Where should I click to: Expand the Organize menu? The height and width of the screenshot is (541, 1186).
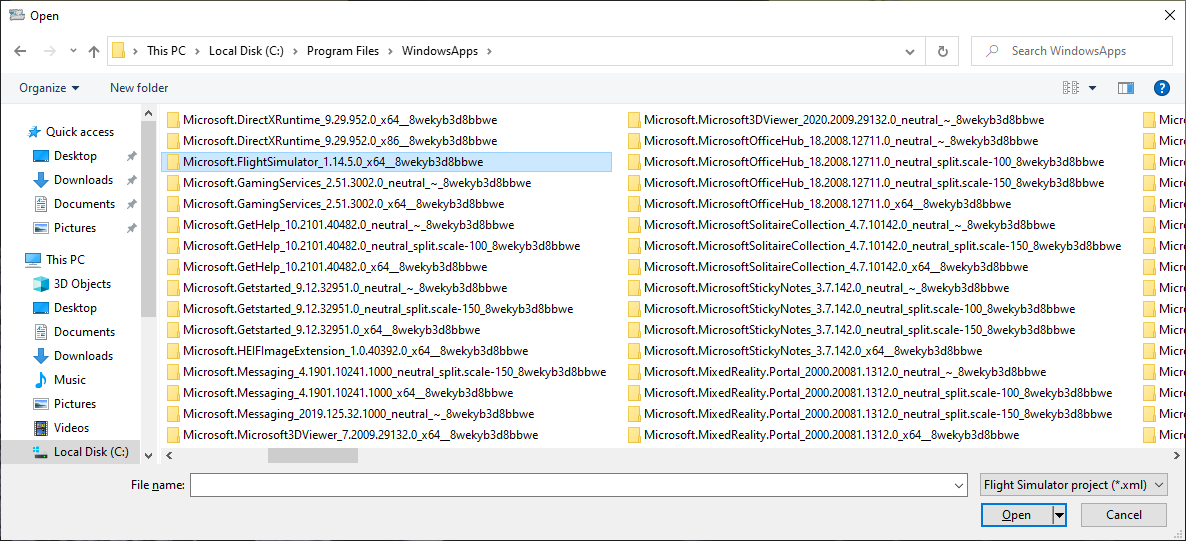click(49, 88)
